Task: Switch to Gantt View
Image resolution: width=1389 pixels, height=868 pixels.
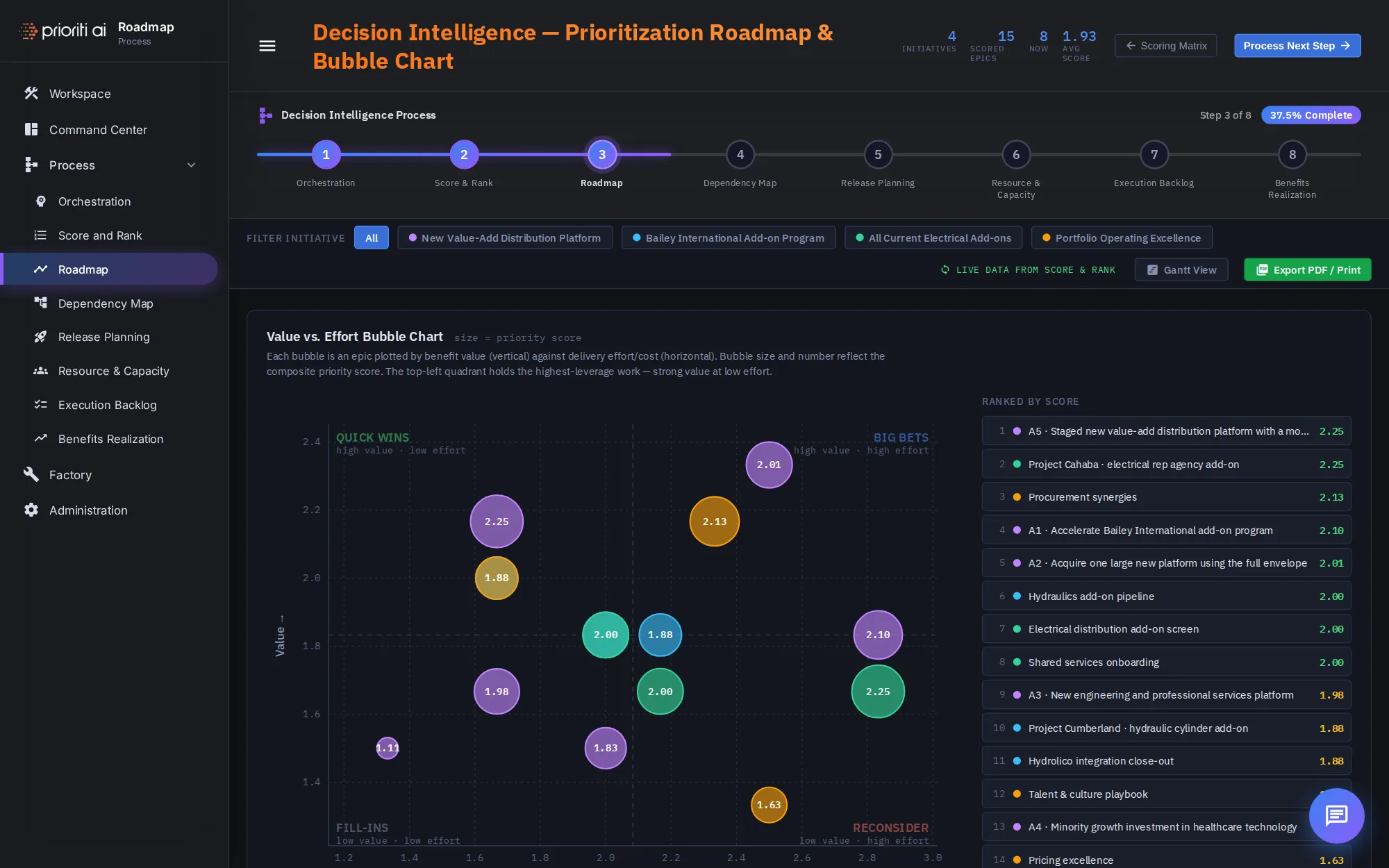Action: [1181, 269]
